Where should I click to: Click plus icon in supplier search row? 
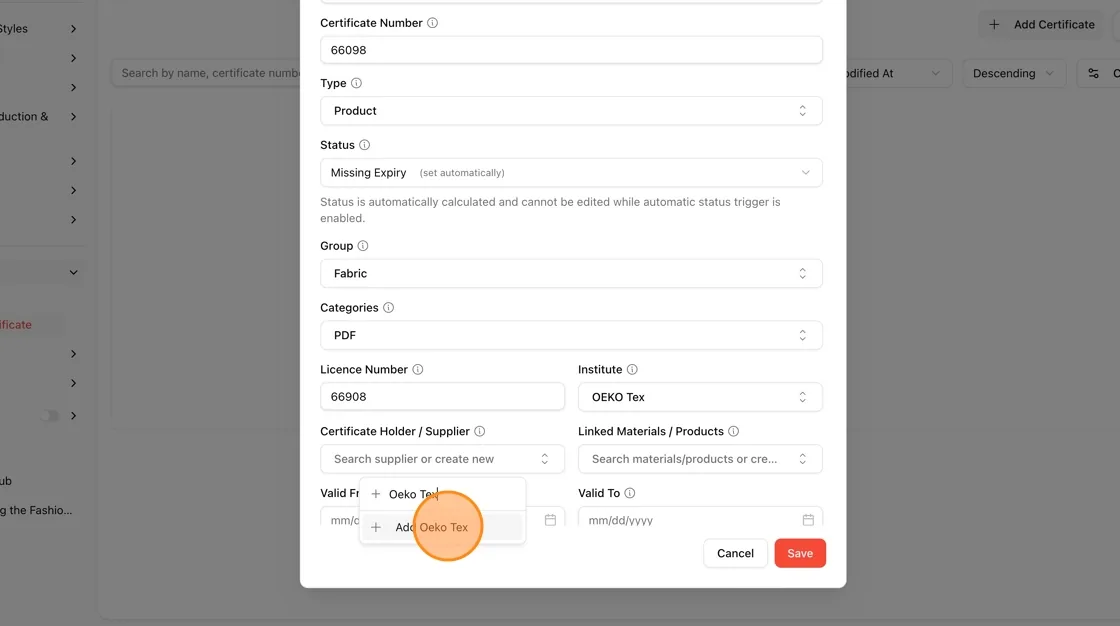click(x=376, y=495)
